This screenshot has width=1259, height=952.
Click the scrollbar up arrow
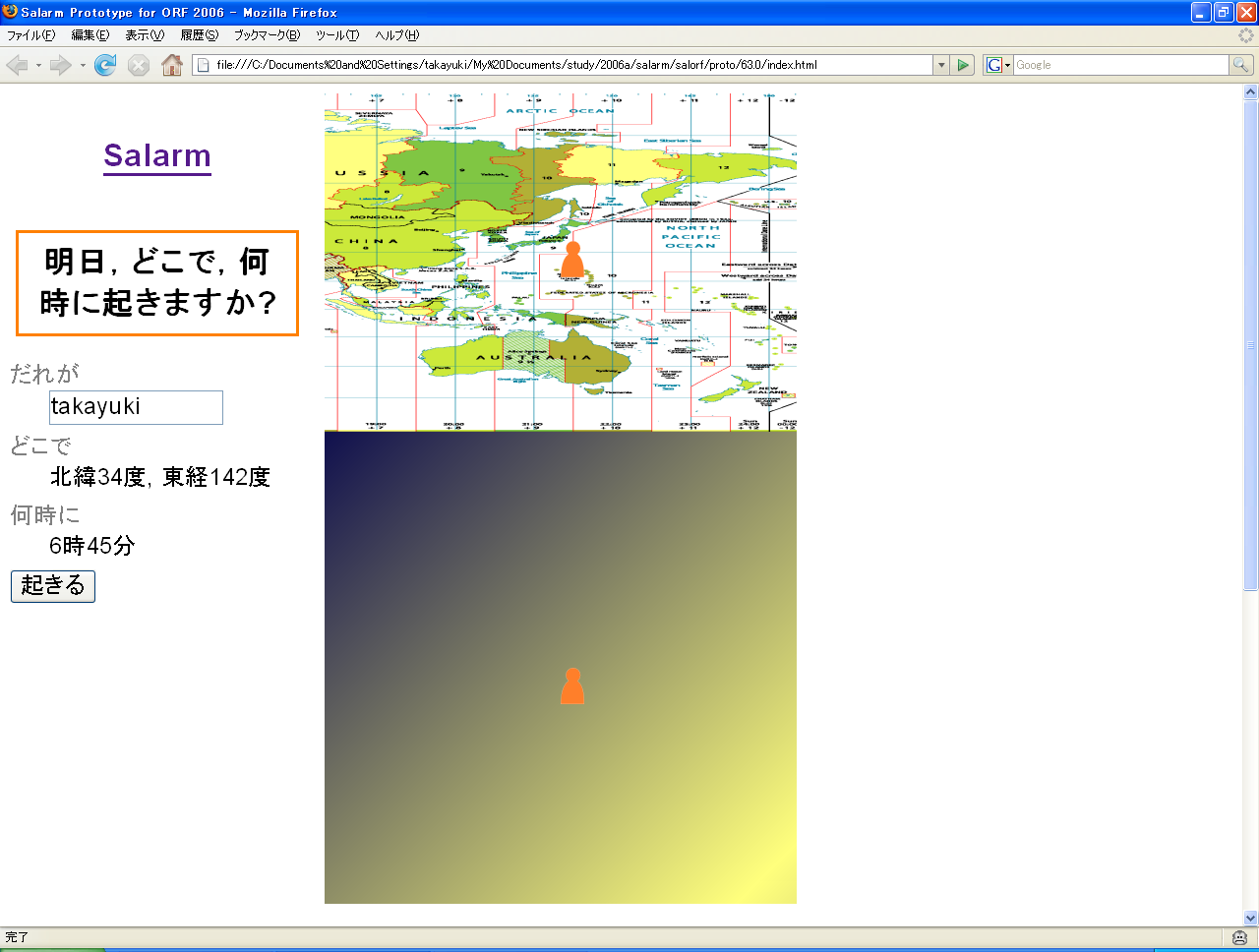1251,91
